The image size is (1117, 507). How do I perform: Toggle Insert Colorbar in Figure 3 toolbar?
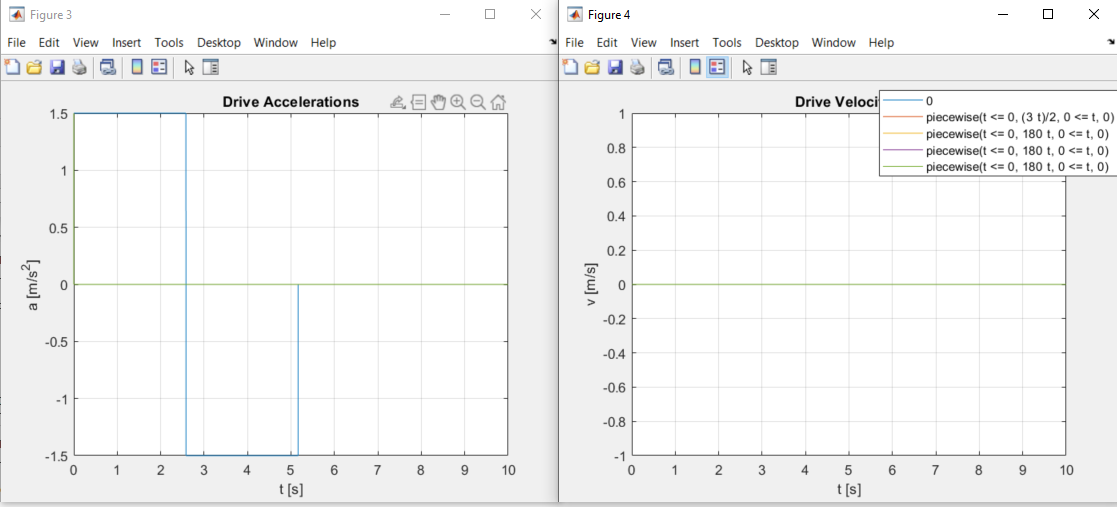pyautogui.click(x=137, y=68)
